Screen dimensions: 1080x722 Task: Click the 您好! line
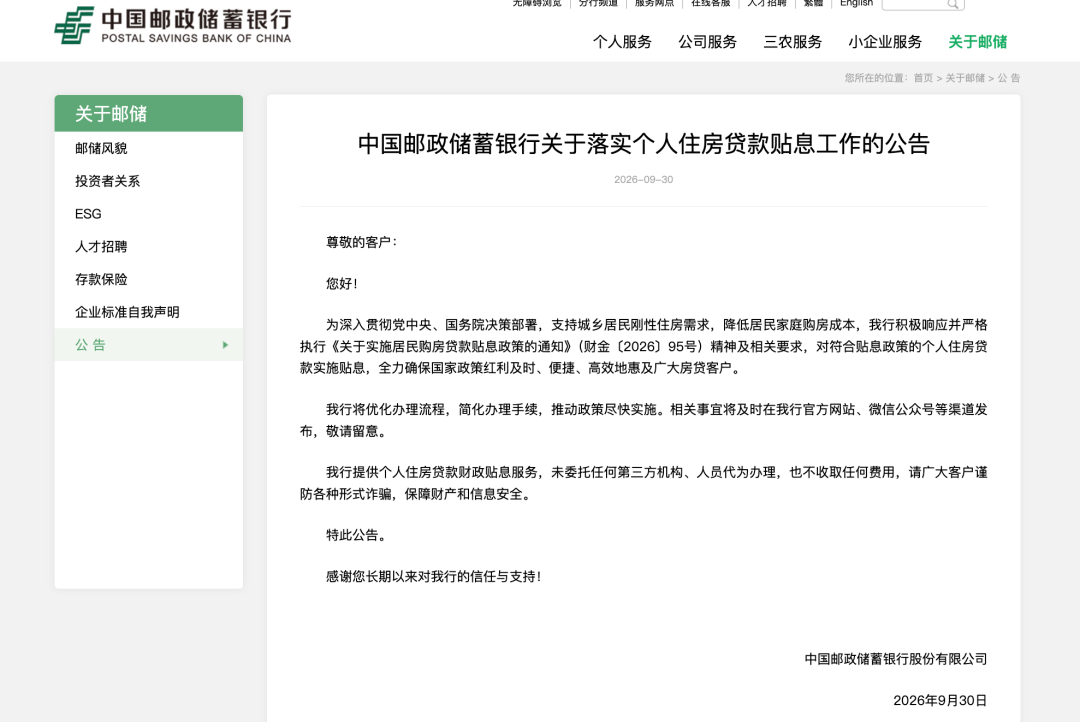coord(342,283)
